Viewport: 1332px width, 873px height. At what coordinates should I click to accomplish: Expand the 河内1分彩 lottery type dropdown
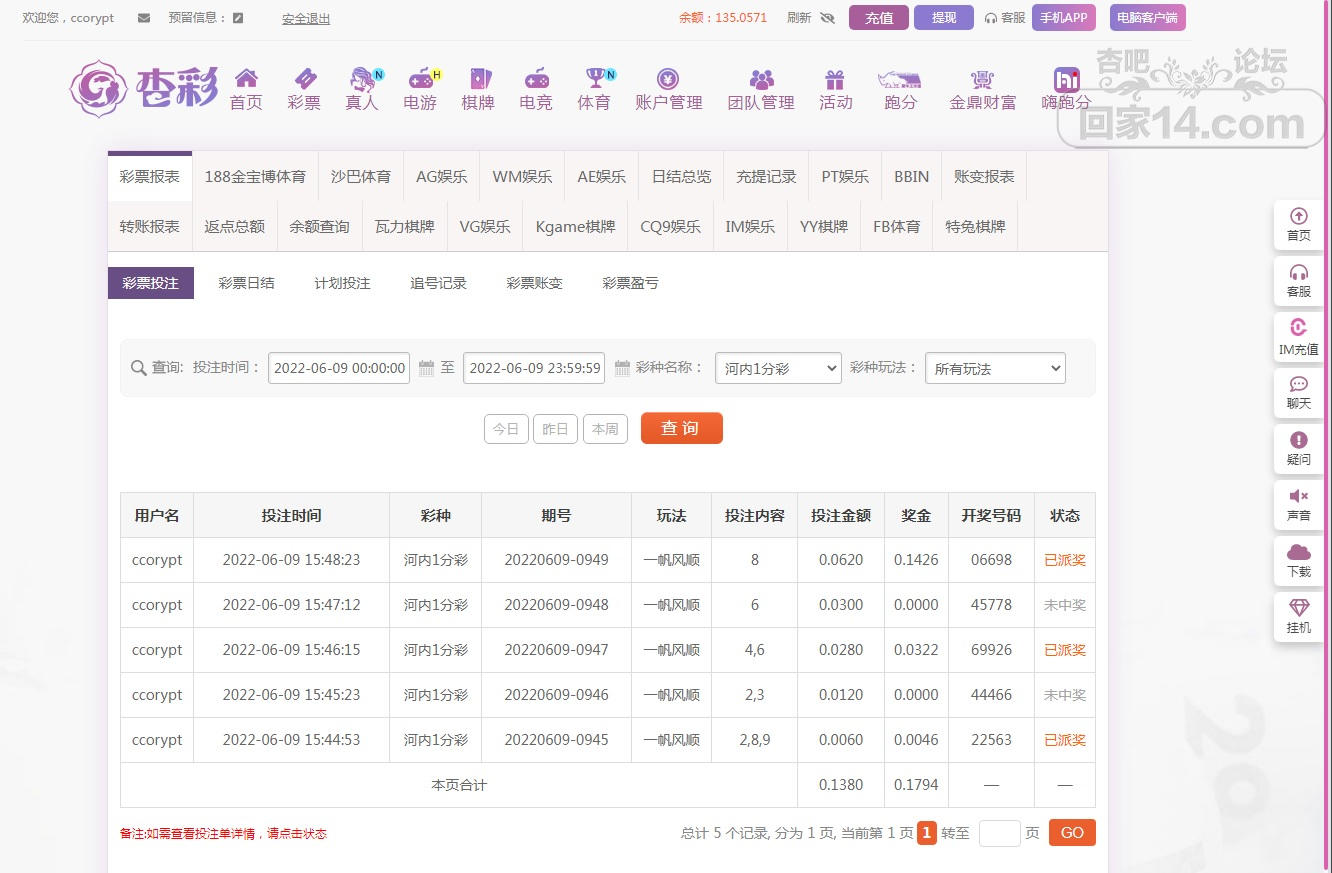click(778, 368)
